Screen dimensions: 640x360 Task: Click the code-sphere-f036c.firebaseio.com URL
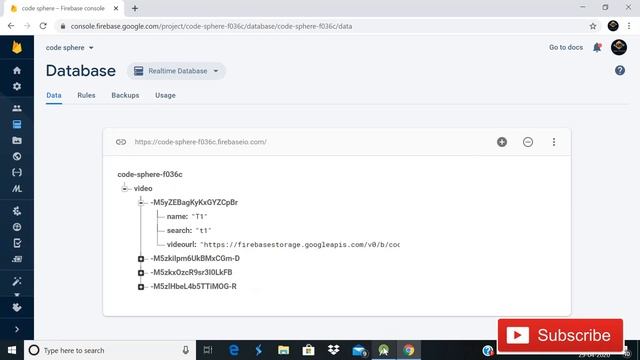point(200,142)
